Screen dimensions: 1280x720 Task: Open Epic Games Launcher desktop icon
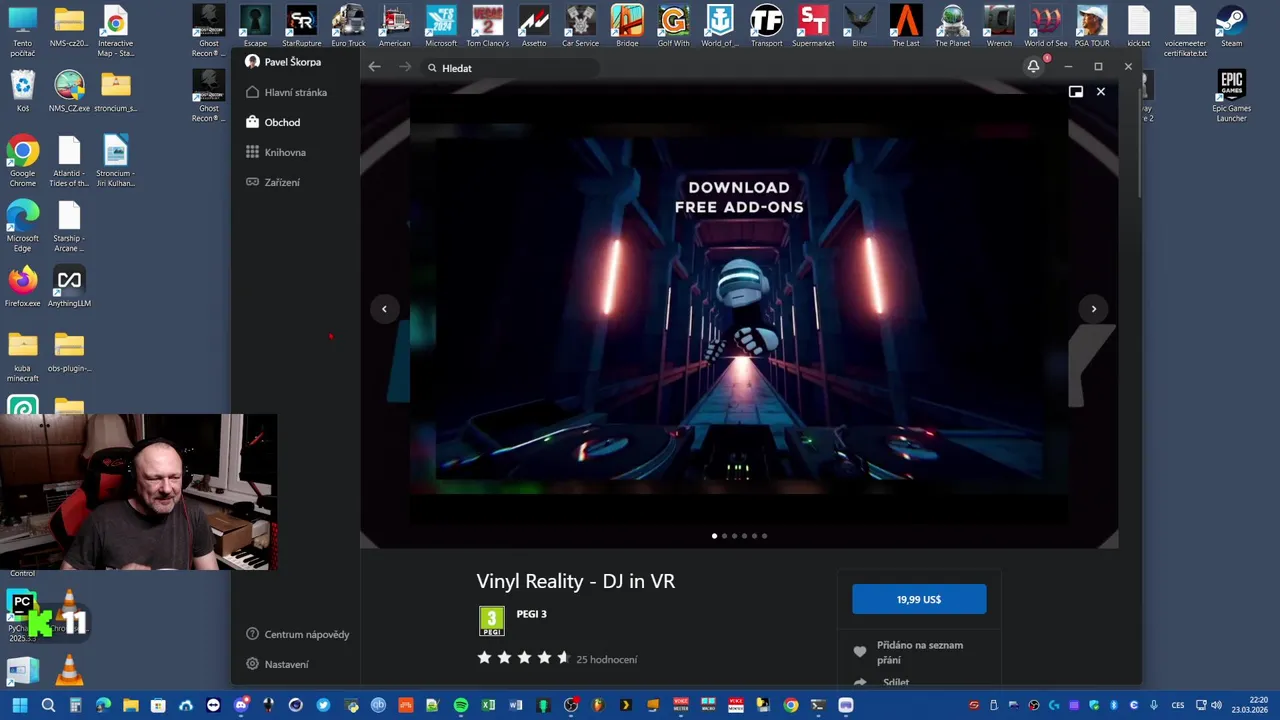click(x=1231, y=96)
